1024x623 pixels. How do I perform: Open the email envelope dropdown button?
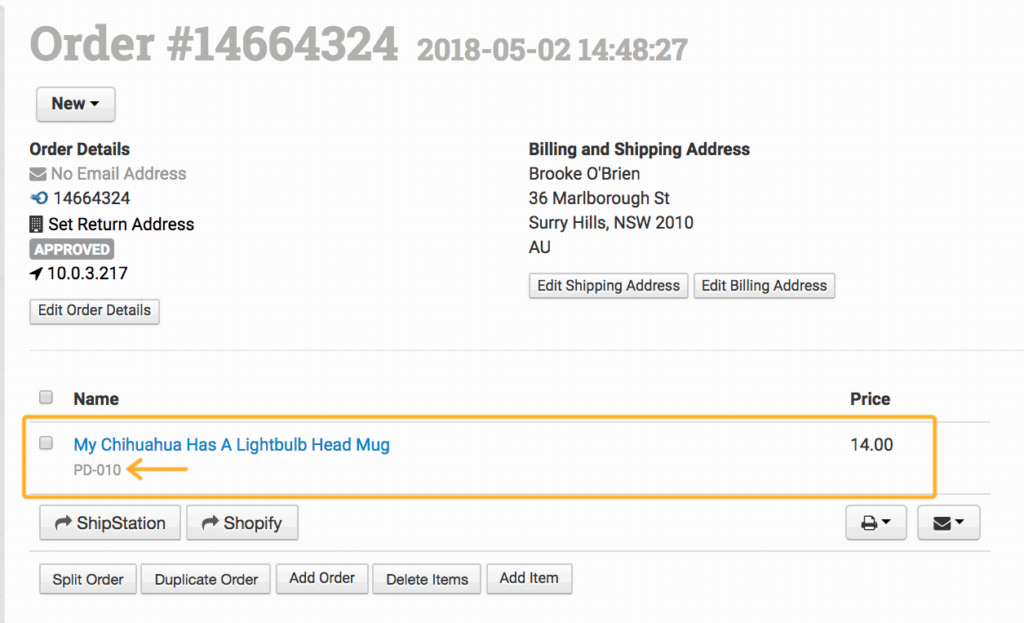click(948, 522)
